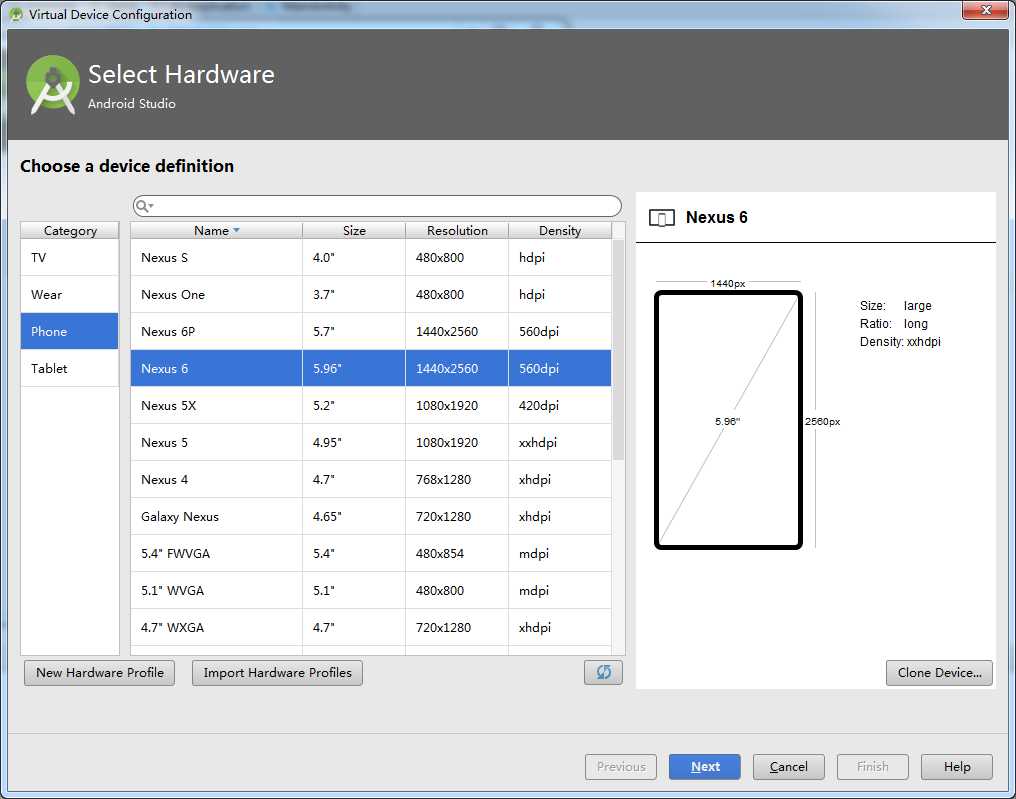This screenshot has height=799, width=1016.
Task: Click the device icon beside the Nexus 6 title
Action: point(662,218)
